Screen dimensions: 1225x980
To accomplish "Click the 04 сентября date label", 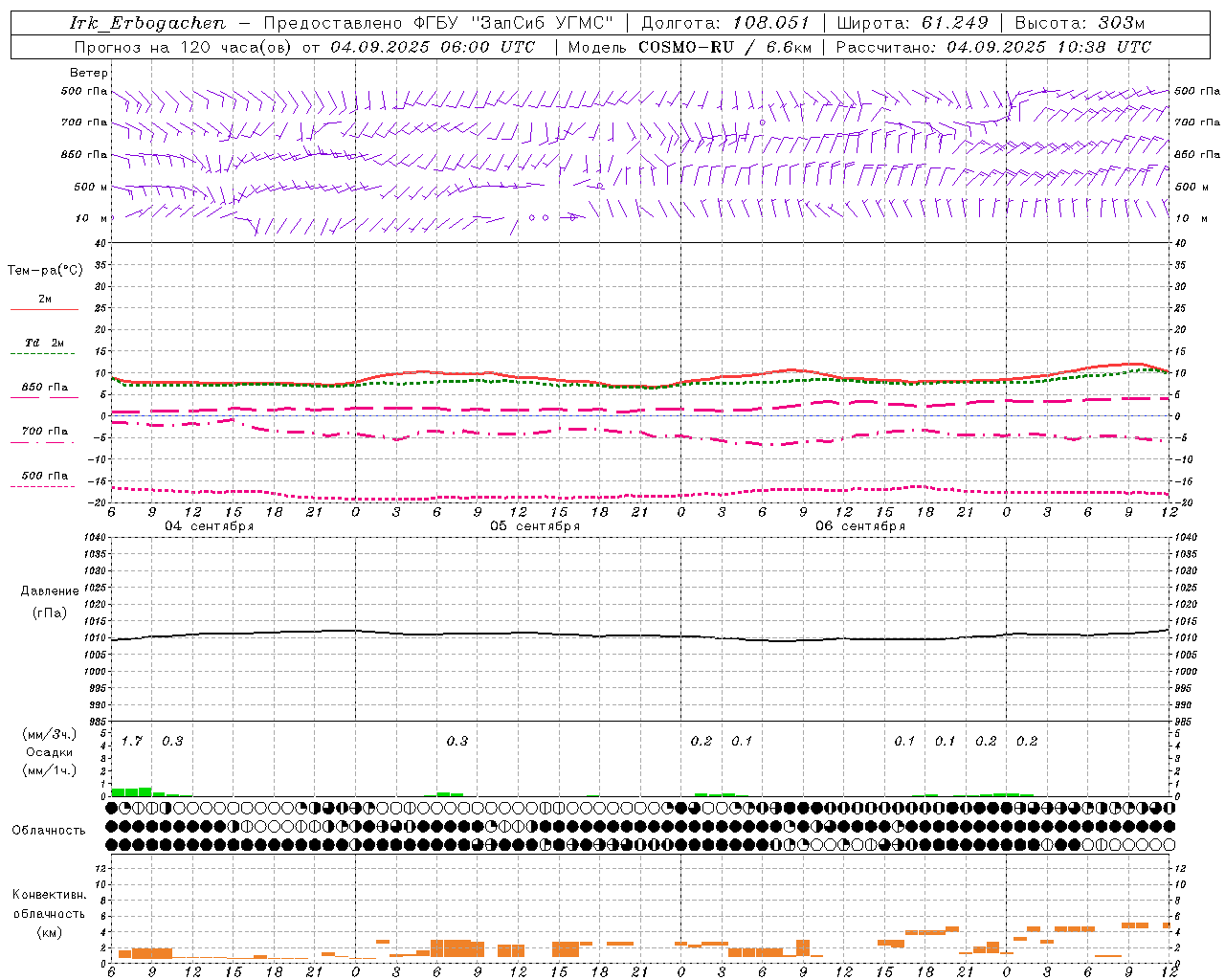I will 209,526.
